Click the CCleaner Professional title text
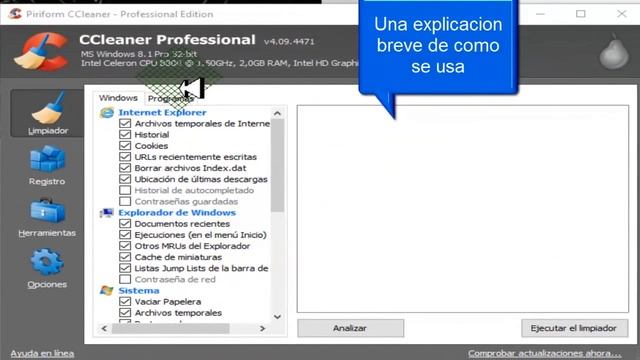Screen dimensions: 640x360 point(167,40)
